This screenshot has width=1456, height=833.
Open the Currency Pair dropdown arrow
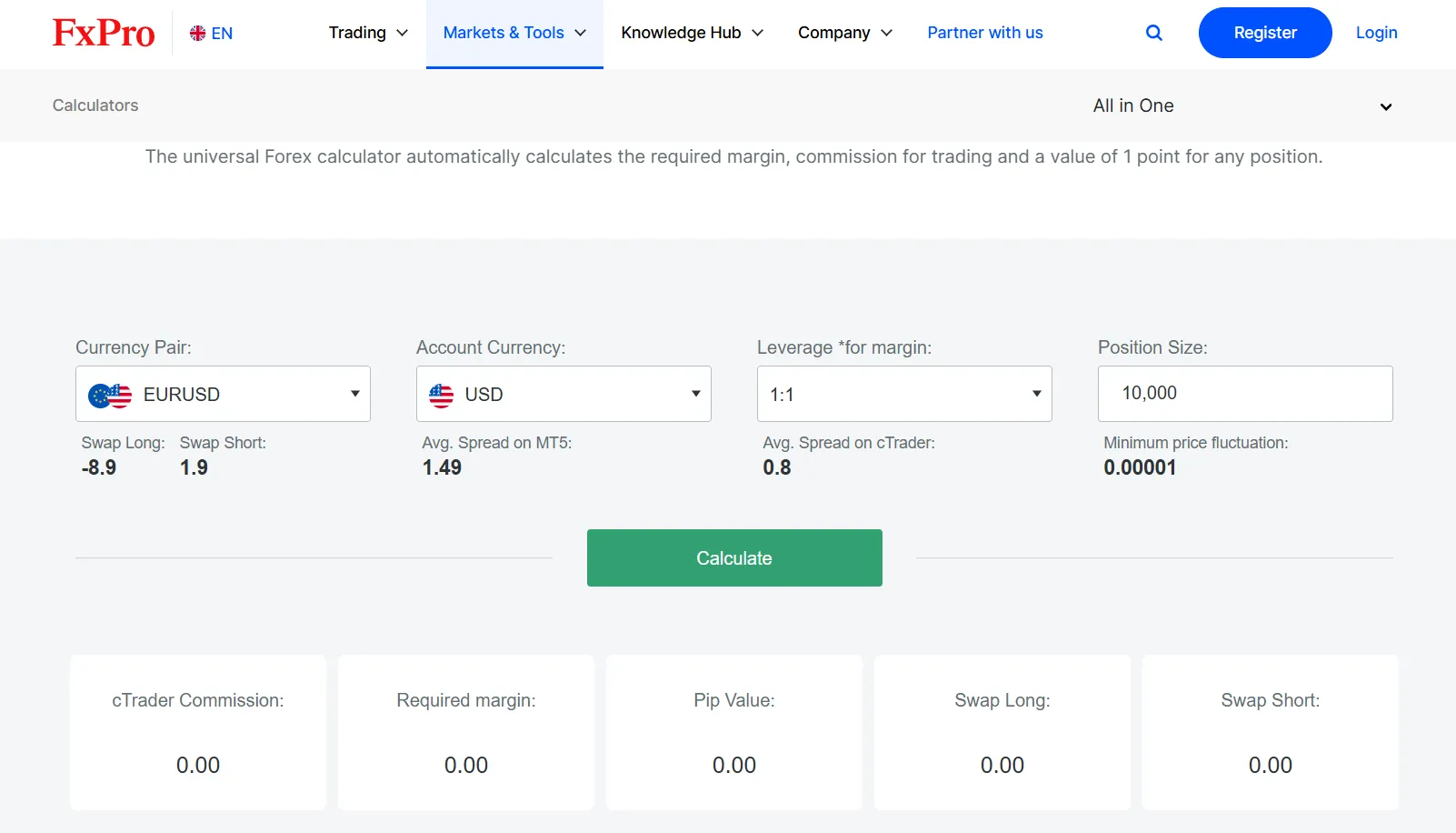click(354, 394)
